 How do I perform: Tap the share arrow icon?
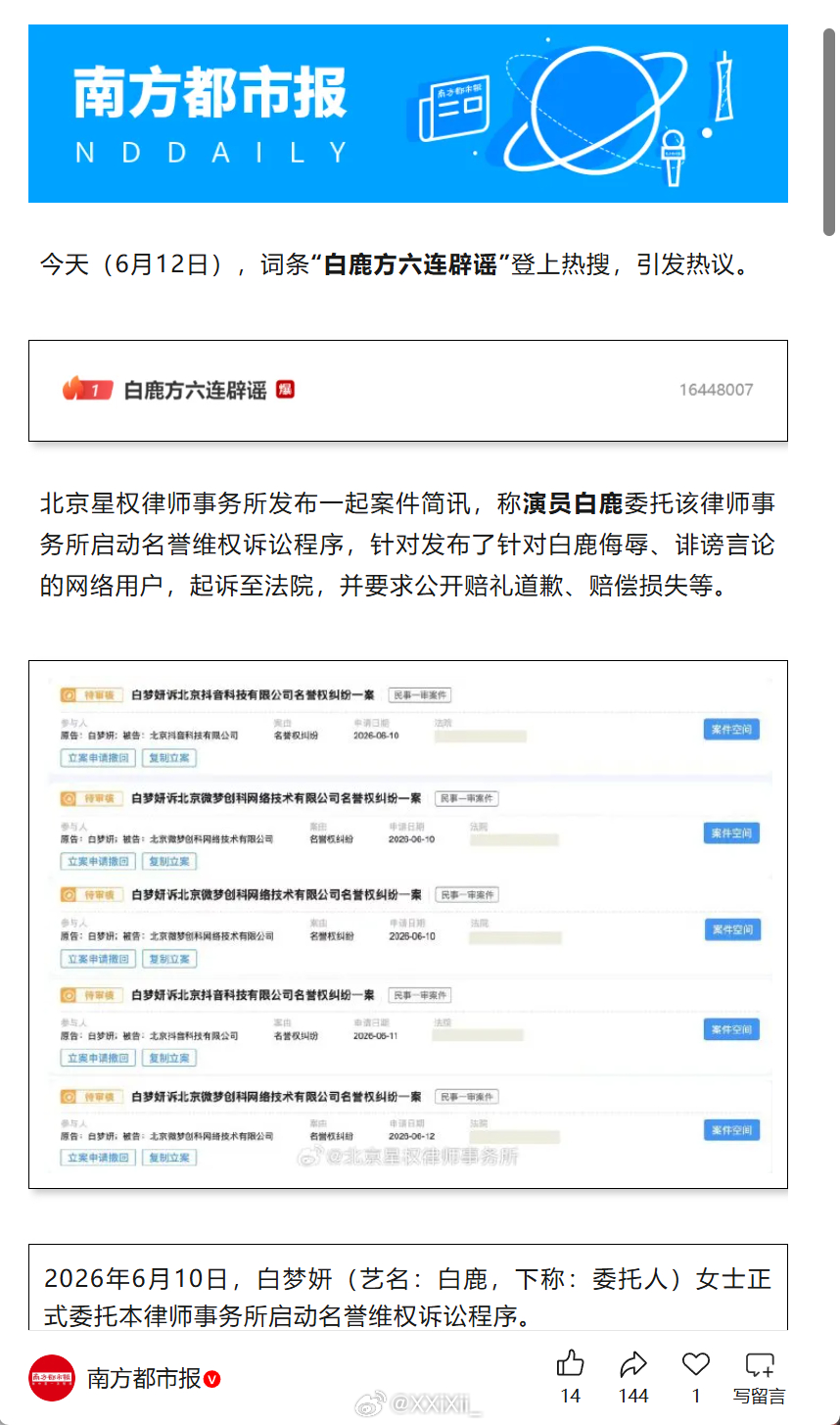tap(633, 1363)
